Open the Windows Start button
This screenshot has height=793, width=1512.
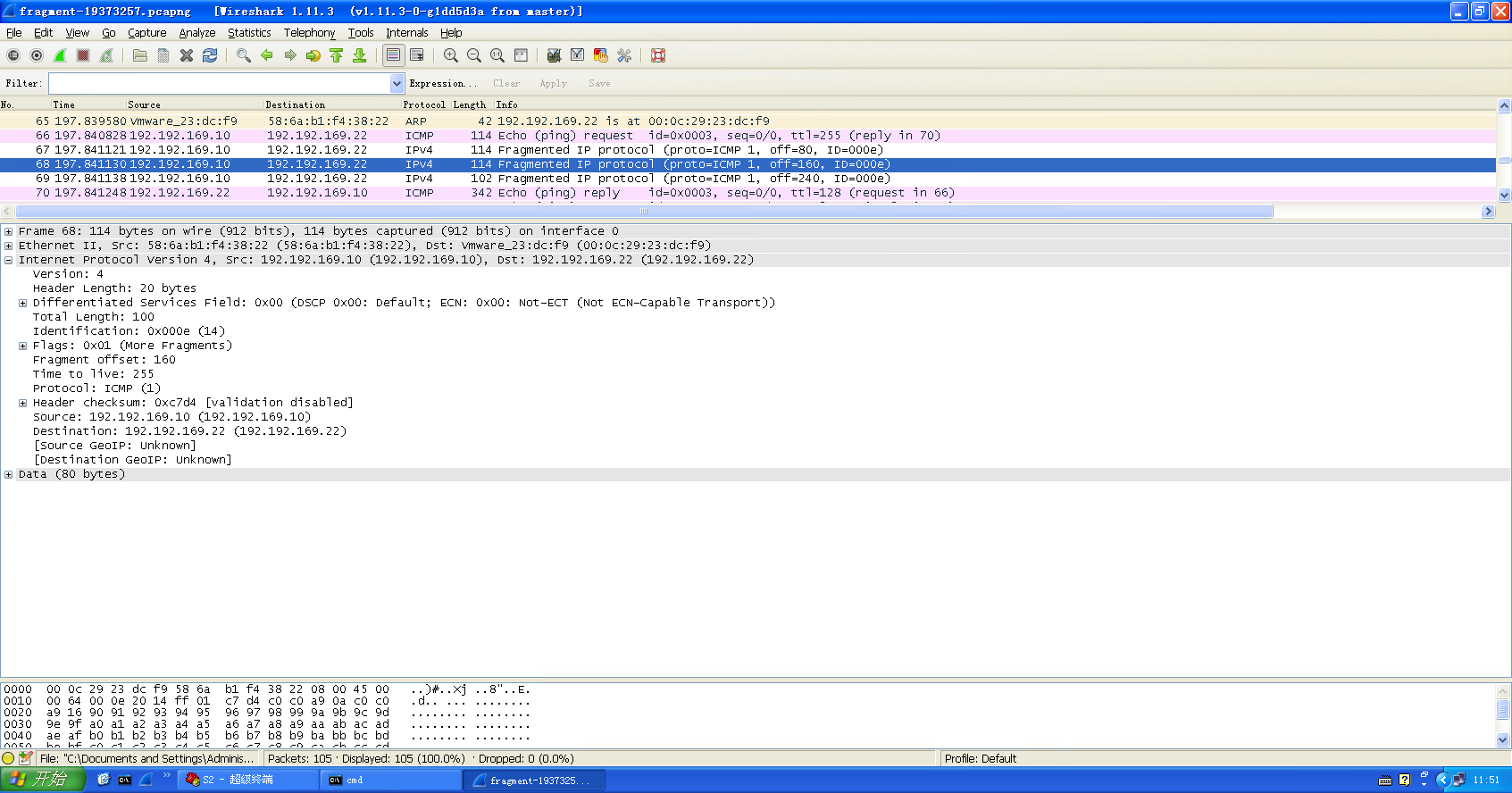[42, 780]
